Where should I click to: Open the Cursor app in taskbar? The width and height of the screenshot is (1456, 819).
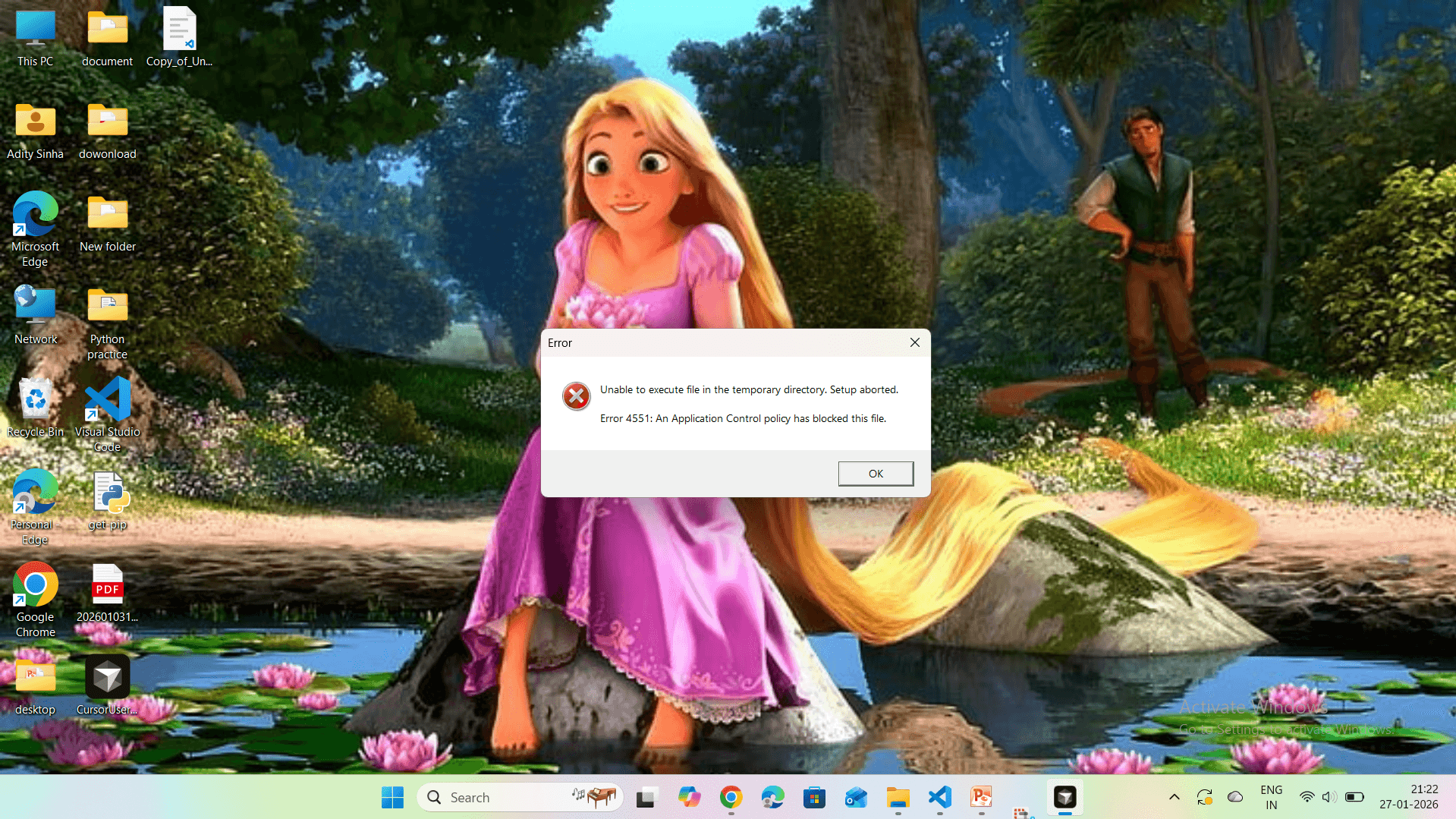point(1064,797)
